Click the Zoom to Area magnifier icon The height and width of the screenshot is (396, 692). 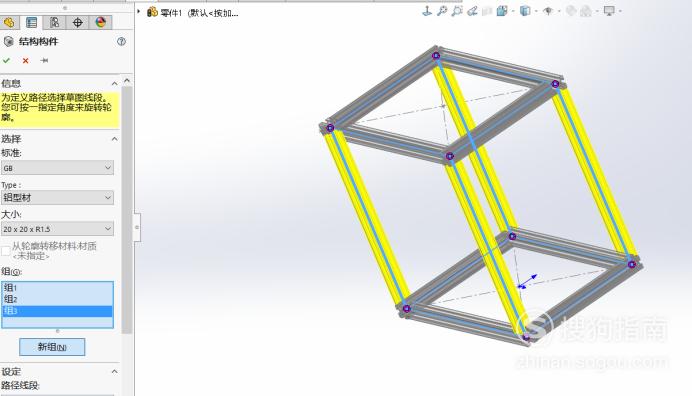point(457,11)
